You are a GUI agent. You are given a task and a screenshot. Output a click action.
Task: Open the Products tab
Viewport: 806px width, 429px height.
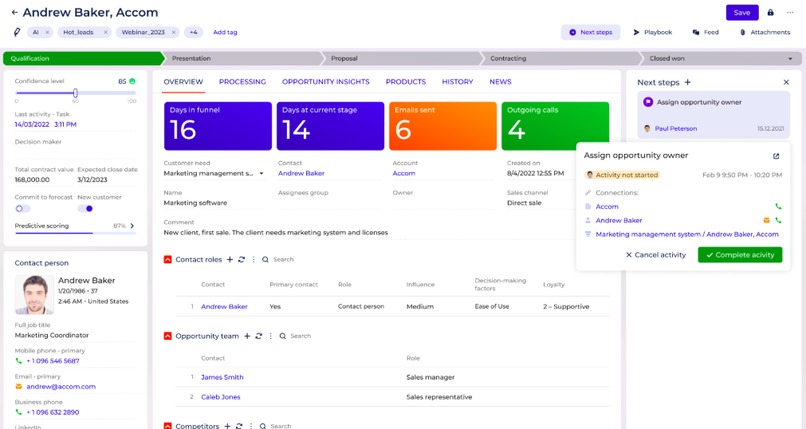tap(406, 82)
